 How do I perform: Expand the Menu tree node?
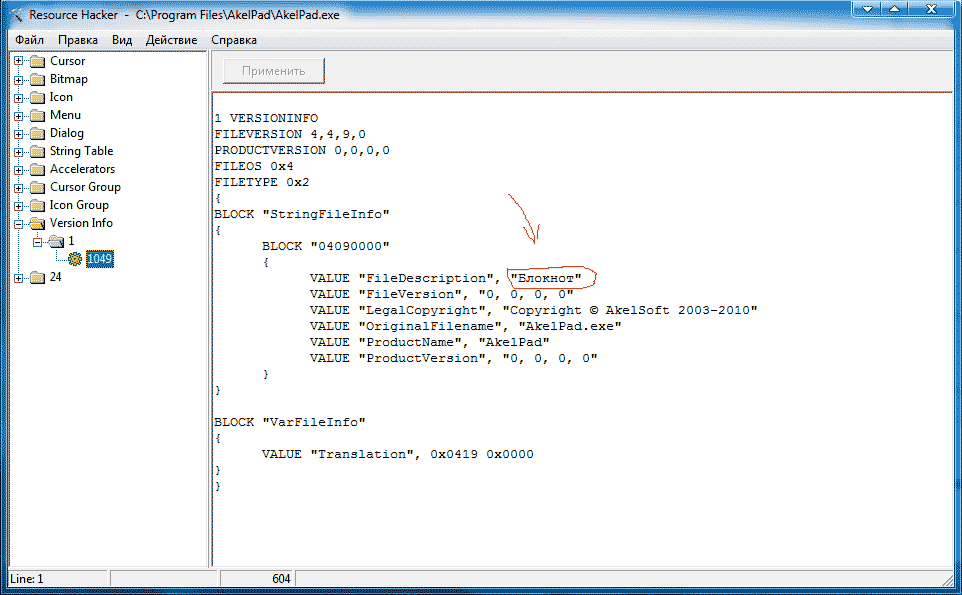click(18, 115)
